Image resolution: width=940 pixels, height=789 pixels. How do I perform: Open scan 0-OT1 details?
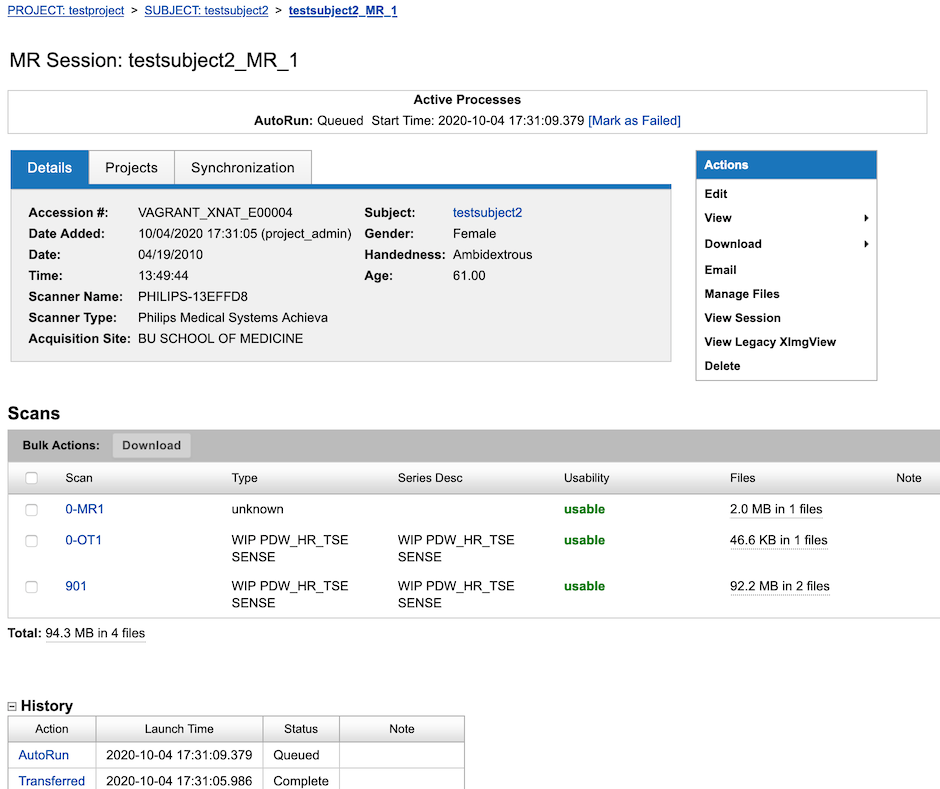pyautogui.click(x=85, y=540)
